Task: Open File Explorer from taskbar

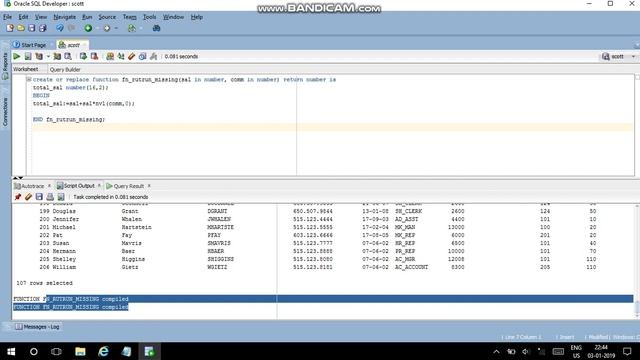Action: click(x=80, y=351)
